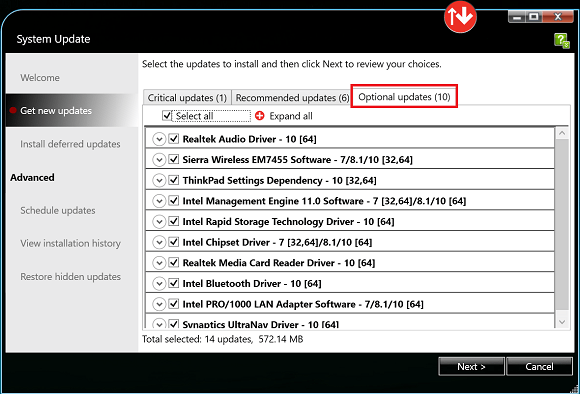Maximize the System Update window
580x394 pixels.
533,17
